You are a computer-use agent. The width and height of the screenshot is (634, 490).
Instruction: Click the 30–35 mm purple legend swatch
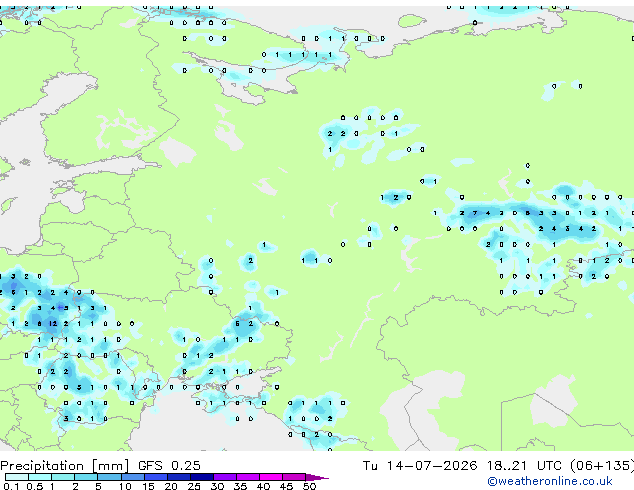click(x=225, y=477)
